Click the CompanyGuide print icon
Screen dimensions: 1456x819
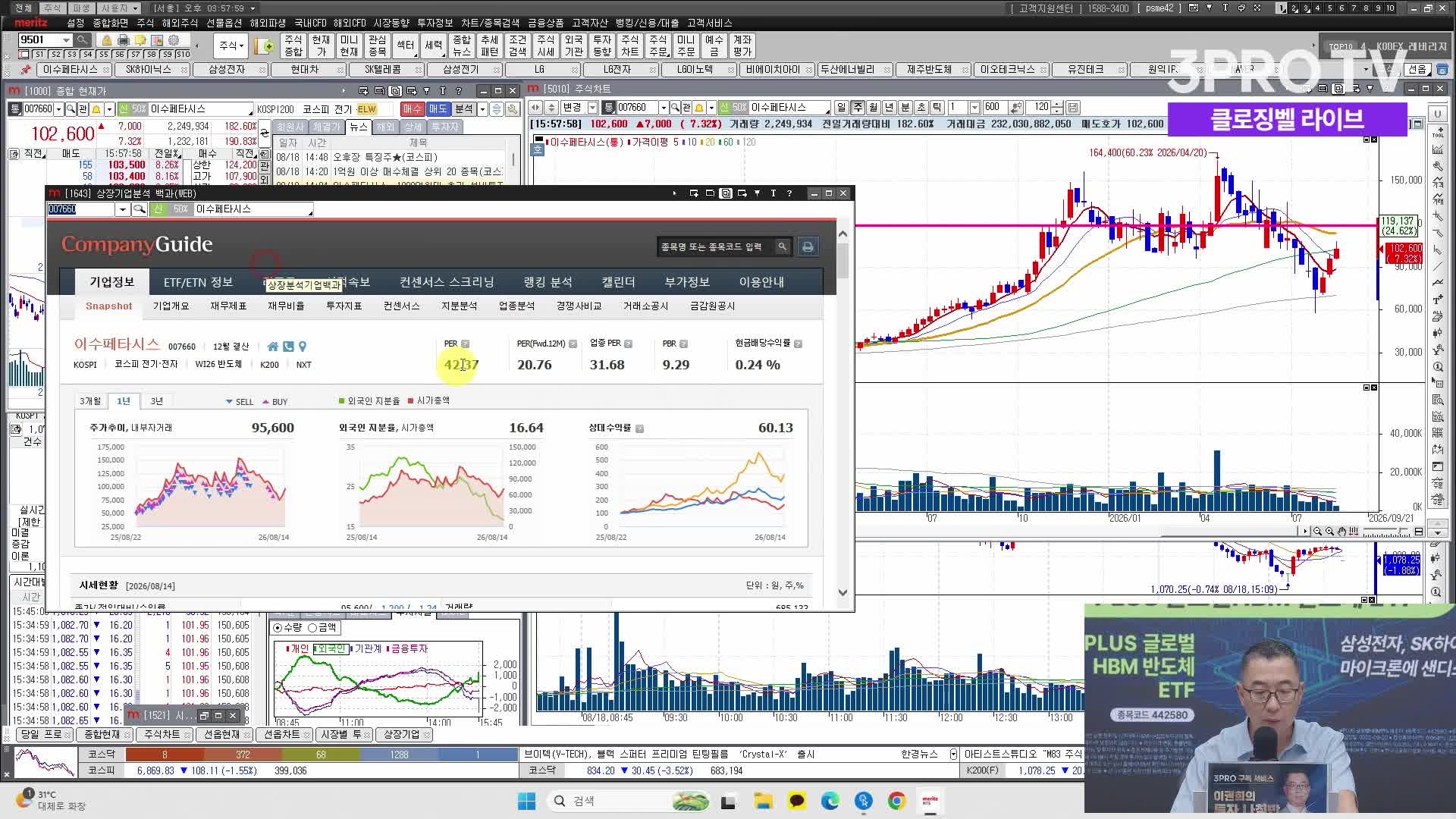click(808, 247)
